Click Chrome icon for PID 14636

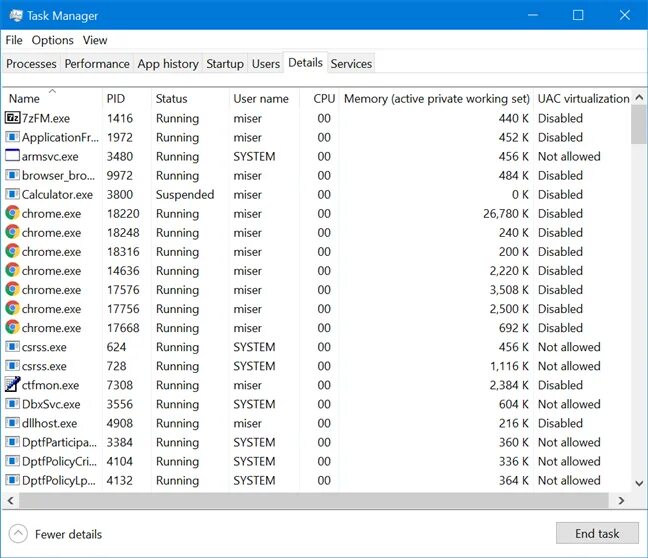(x=12, y=270)
